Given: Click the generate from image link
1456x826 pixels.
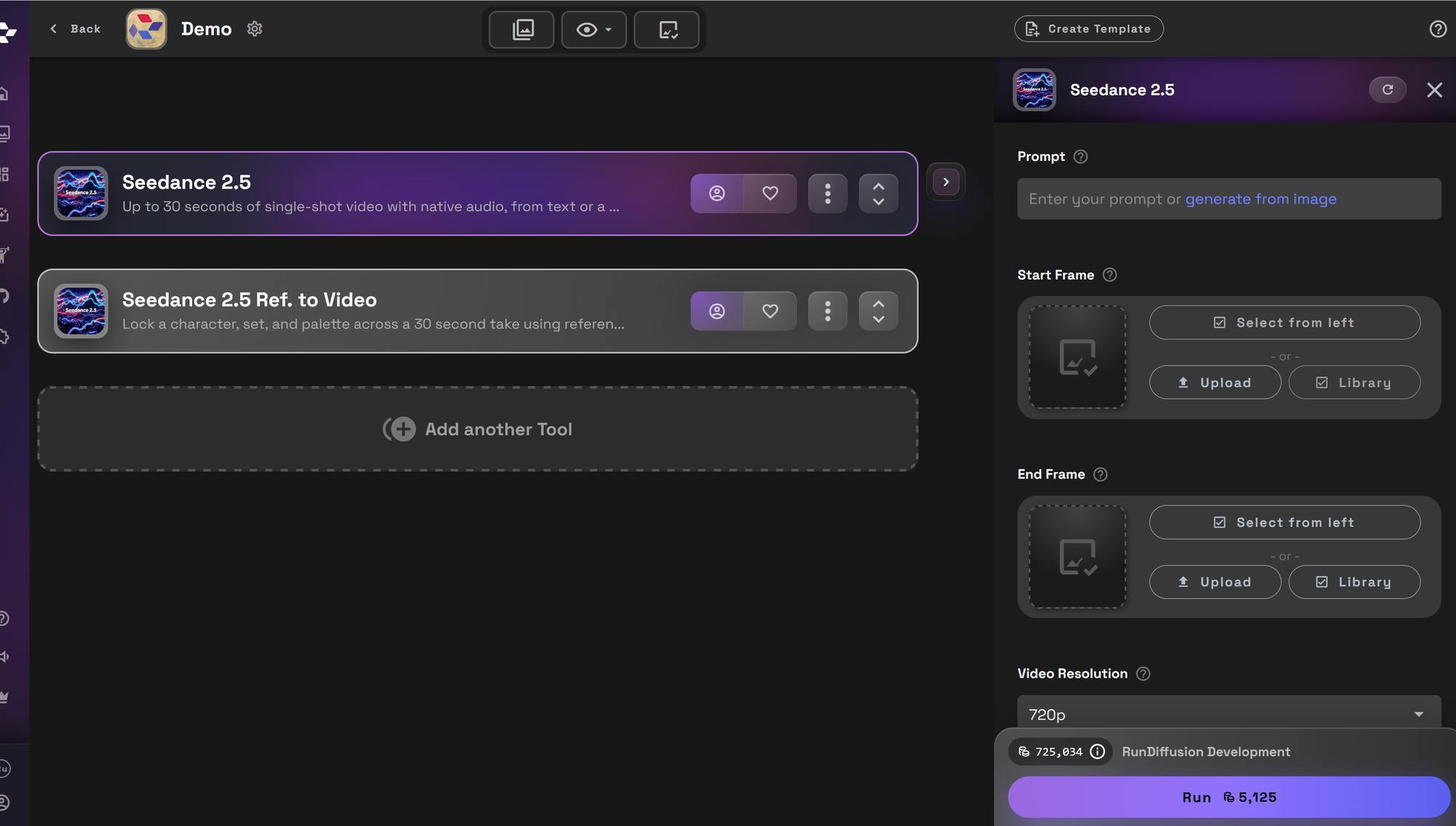Looking at the screenshot, I should click(x=1261, y=199).
